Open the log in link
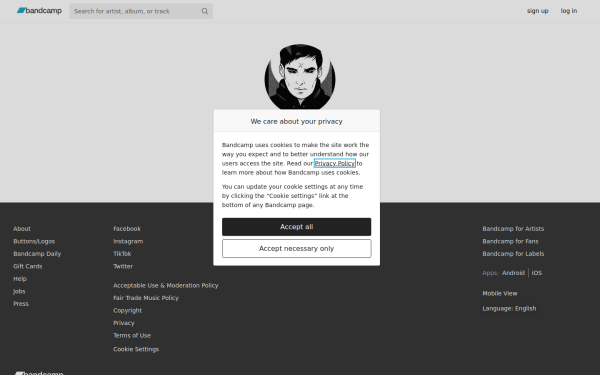Viewport: 600px width, 375px height. [x=569, y=11]
